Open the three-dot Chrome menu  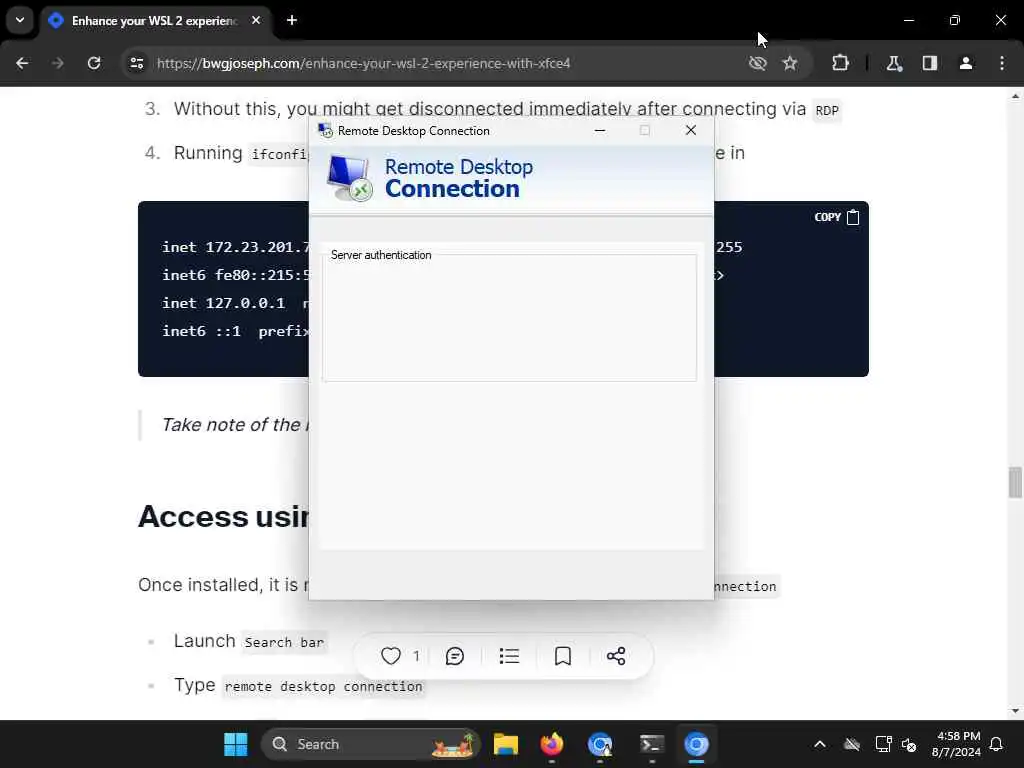pyautogui.click(x=1002, y=63)
